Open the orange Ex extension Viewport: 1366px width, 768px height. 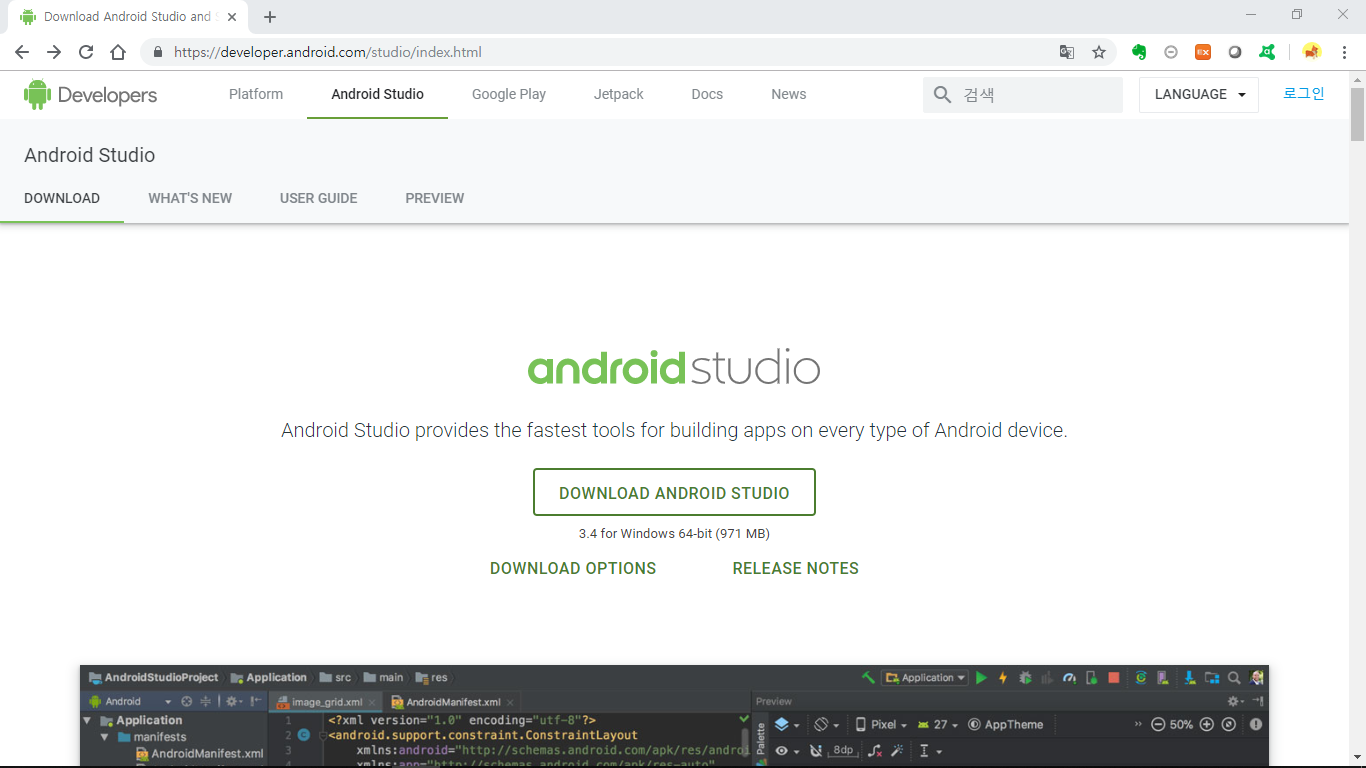point(1203,52)
